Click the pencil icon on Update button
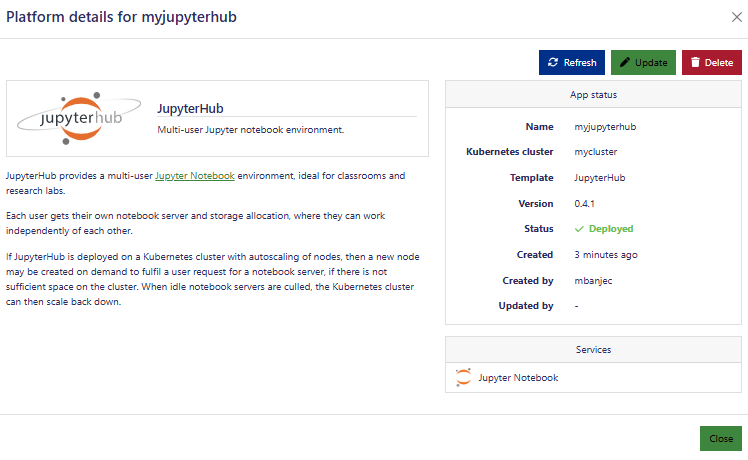748x460 pixels. click(625, 63)
